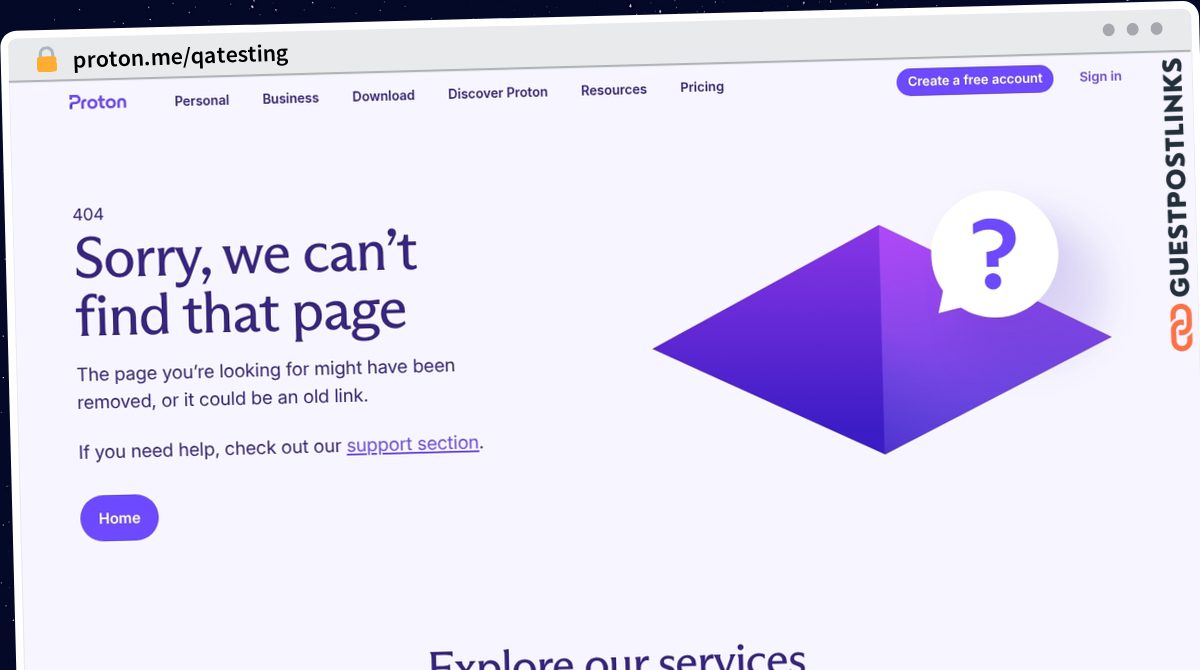Image resolution: width=1200 pixels, height=670 pixels.
Task: Open the Personal menu
Action: point(202,100)
